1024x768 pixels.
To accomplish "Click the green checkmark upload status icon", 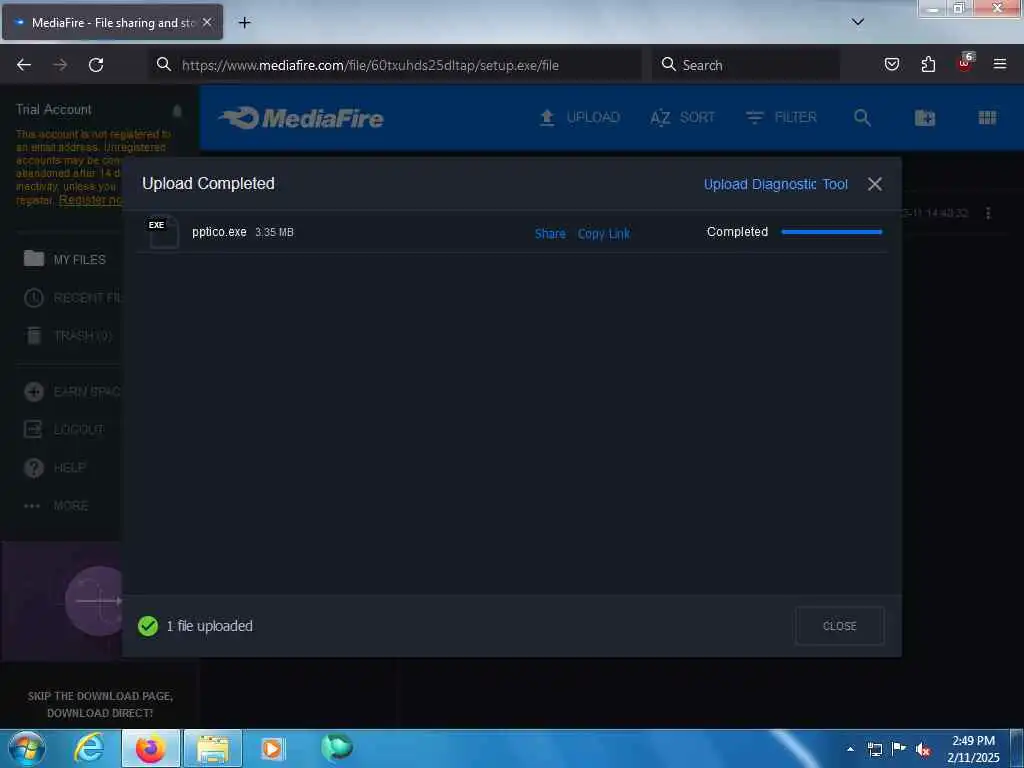I will tap(148, 626).
